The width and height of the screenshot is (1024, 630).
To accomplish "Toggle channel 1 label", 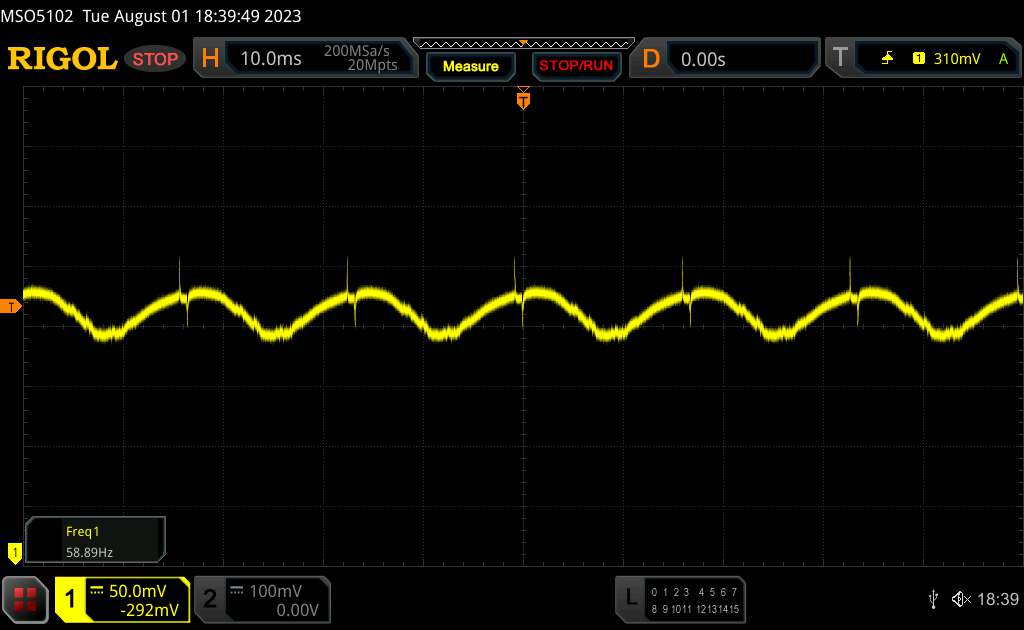I will point(70,599).
